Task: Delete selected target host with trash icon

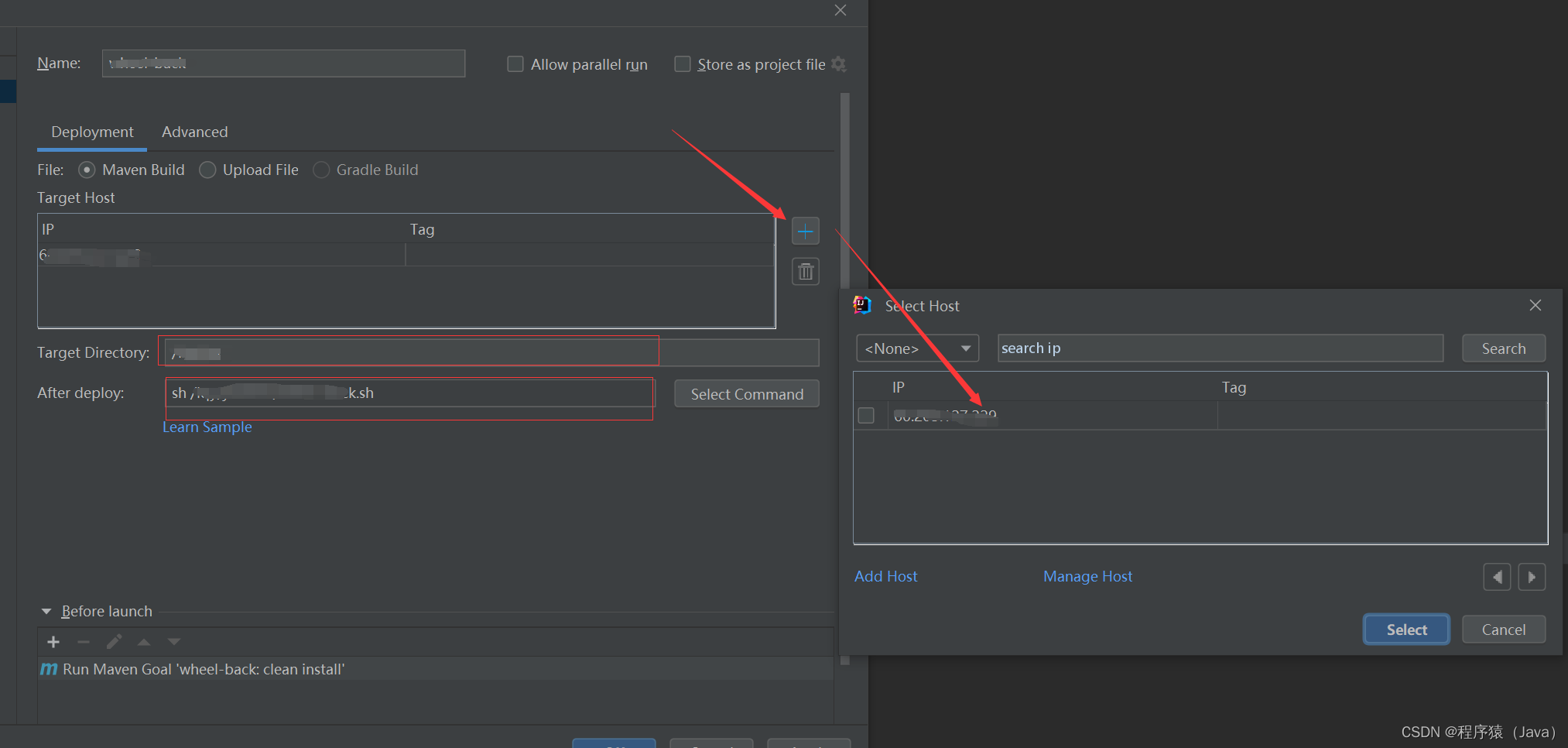Action: 806,272
